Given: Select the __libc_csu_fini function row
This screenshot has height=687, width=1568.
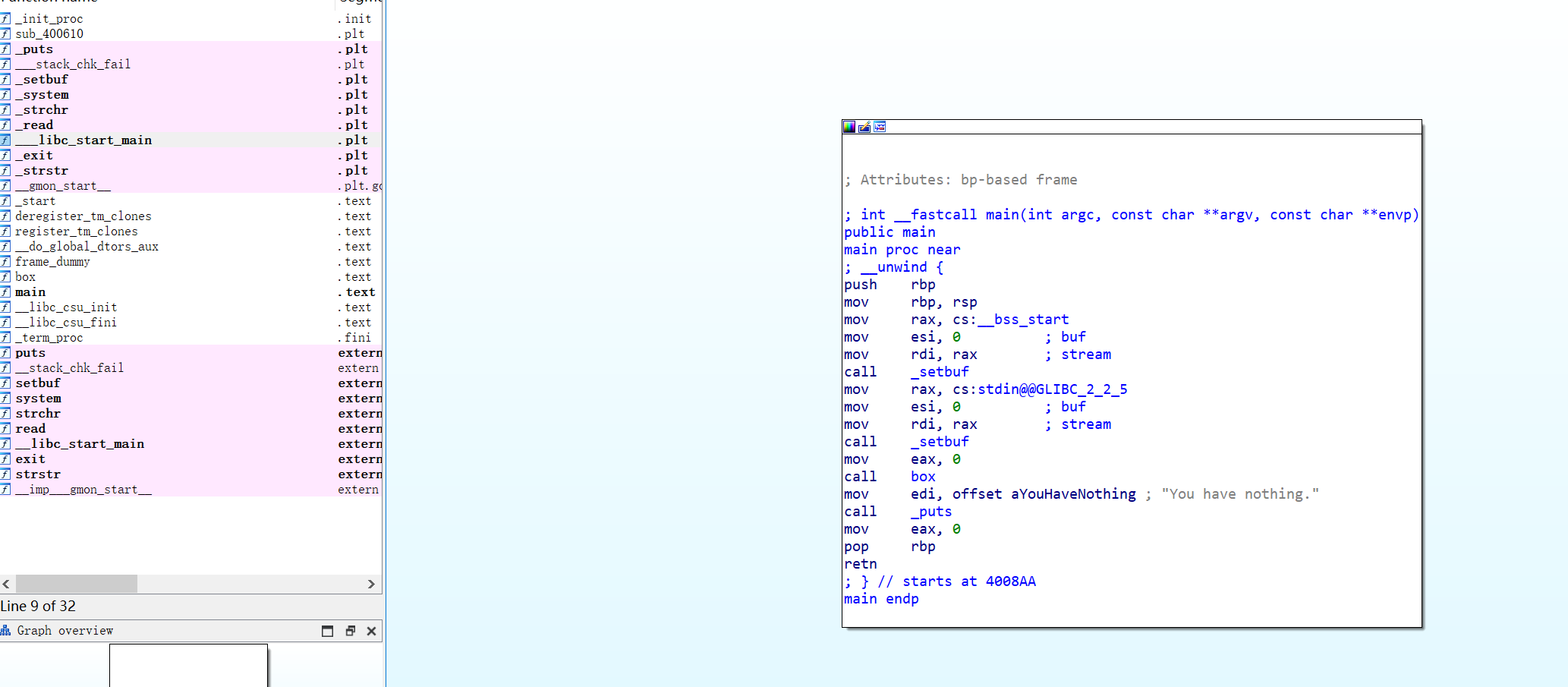Looking at the screenshot, I should tap(191, 323).
